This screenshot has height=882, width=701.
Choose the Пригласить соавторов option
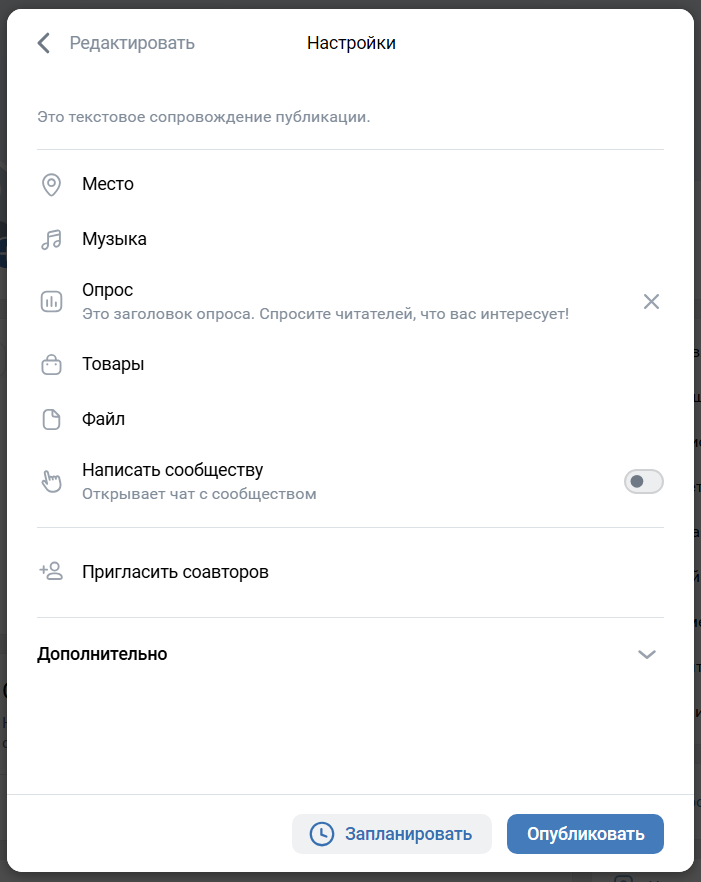(x=175, y=572)
